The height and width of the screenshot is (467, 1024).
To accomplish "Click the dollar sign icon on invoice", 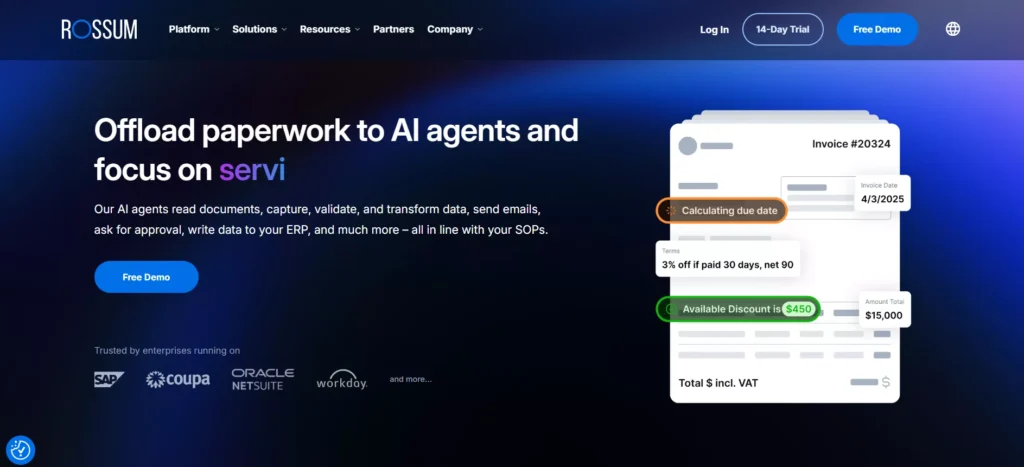I will tap(885, 382).
